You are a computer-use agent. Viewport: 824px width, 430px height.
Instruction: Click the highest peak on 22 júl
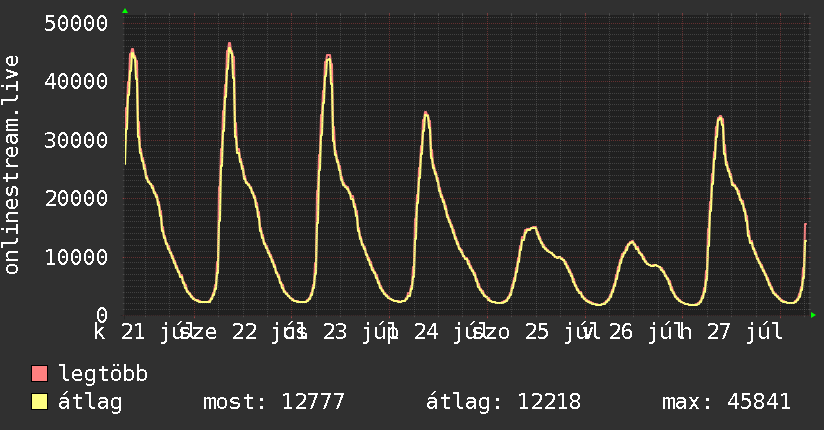[229, 45]
